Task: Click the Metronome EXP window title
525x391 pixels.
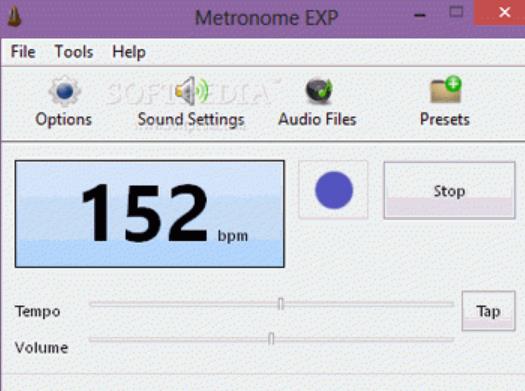Action: pos(267,17)
